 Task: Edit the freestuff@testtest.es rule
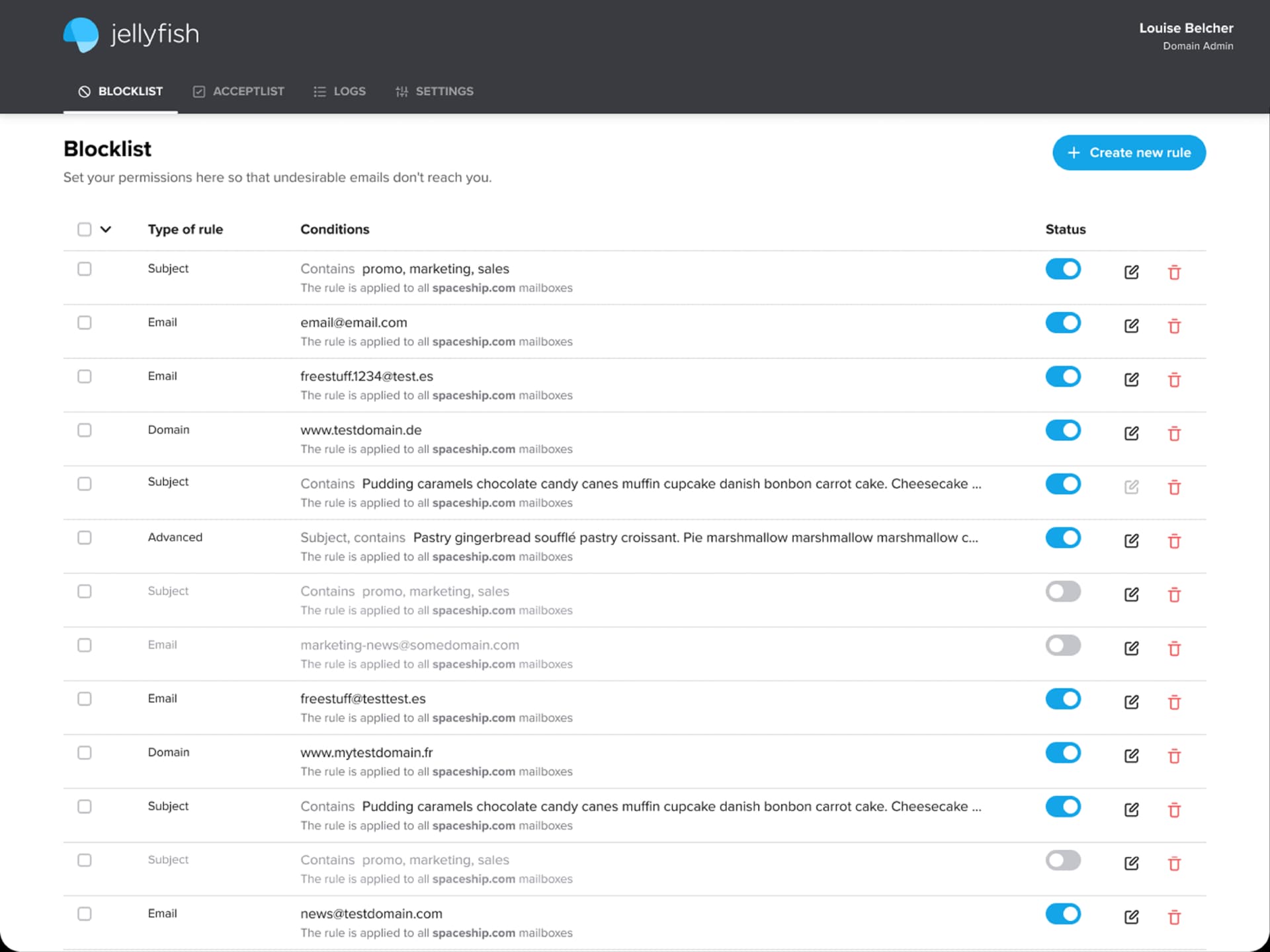click(x=1131, y=702)
